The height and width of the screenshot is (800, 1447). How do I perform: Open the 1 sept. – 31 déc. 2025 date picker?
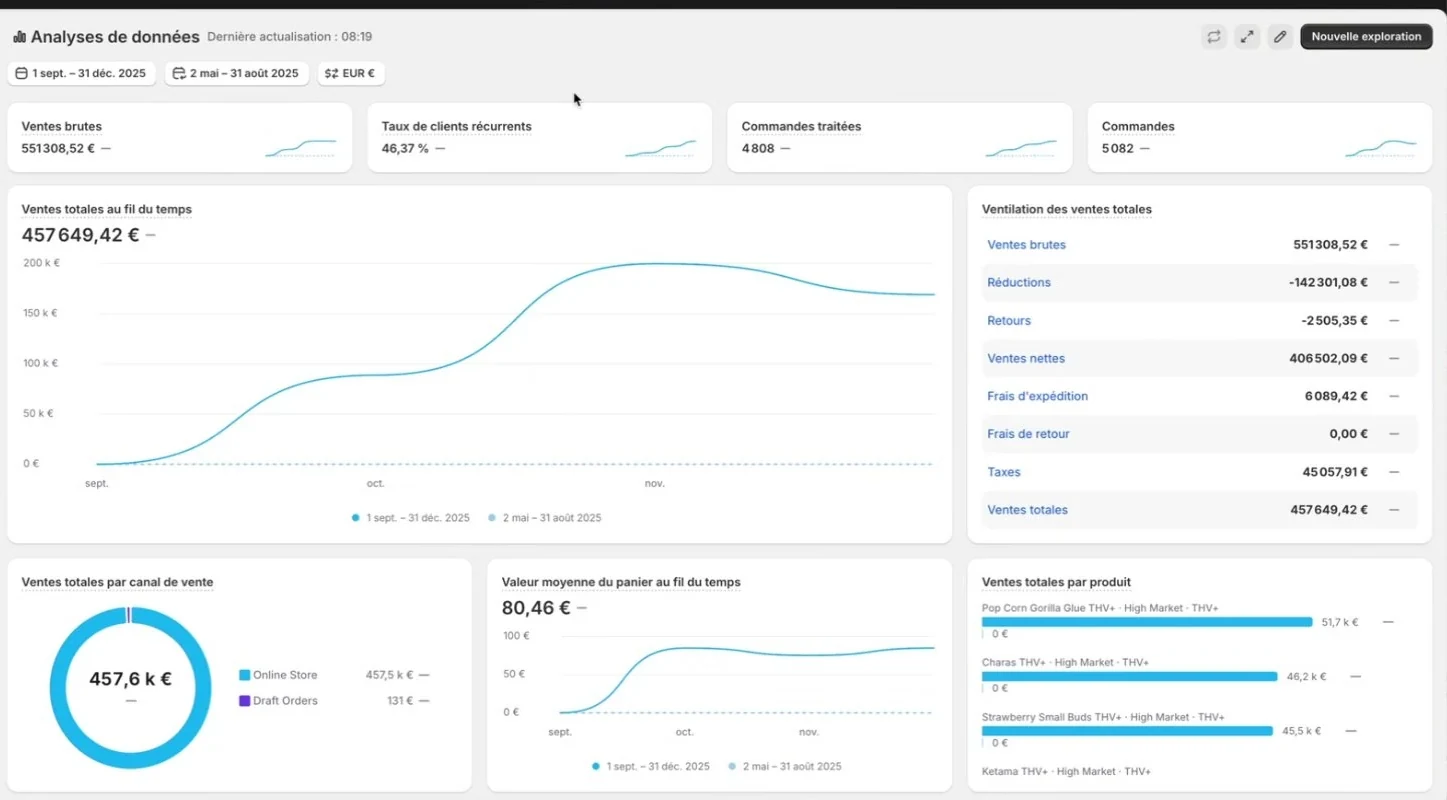[82, 73]
